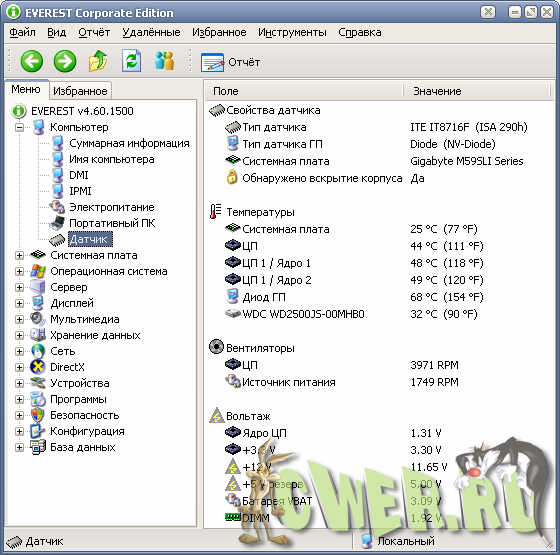Click the EVEREST v4.60.1500 root node

tap(82, 111)
